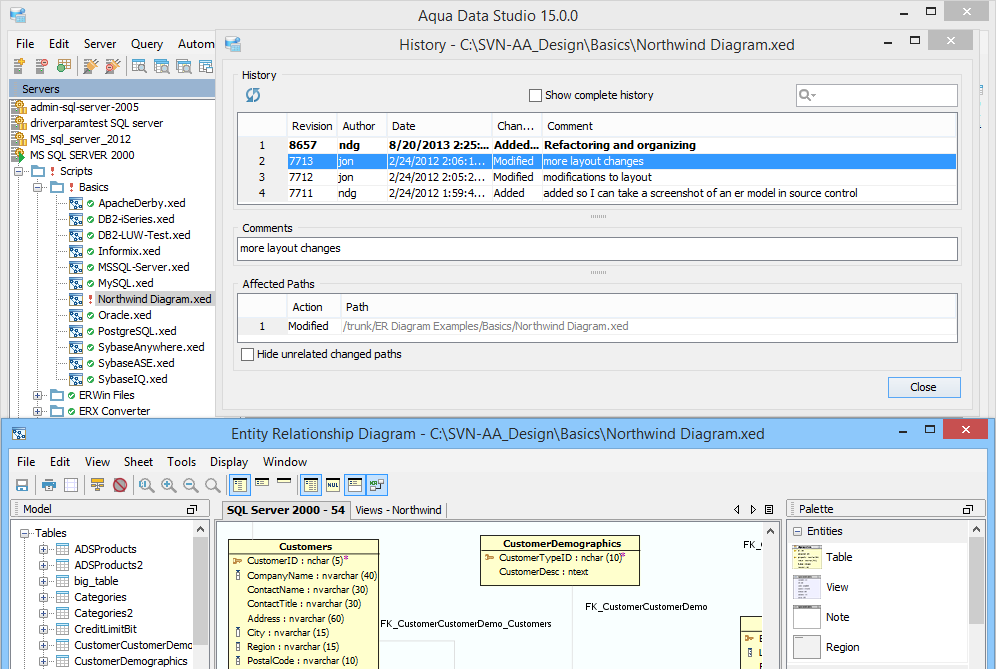Save the ER diagram using the floppy icon
The height and width of the screenshot is (669, 996).
click(22, 485)
